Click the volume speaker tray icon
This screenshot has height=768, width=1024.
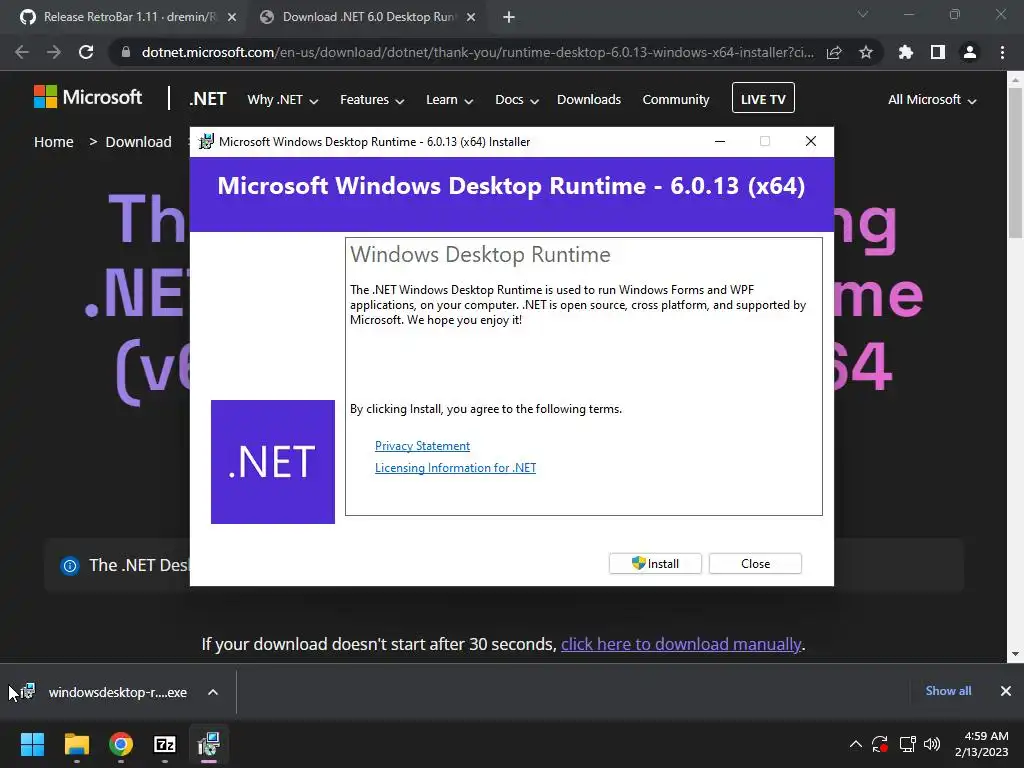(x=932, y=744)
